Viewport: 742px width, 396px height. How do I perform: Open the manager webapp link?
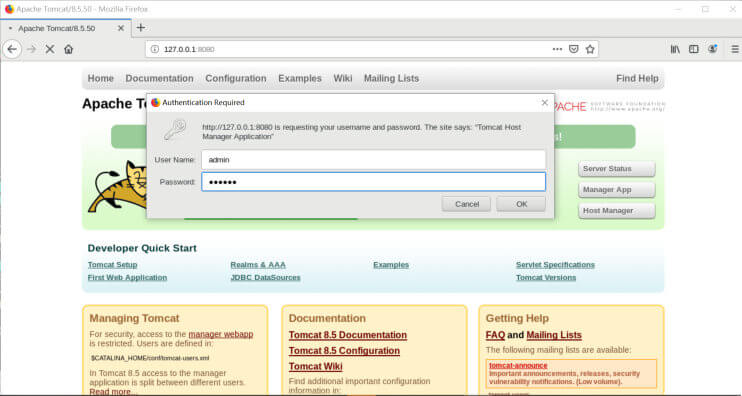pyautogui.click(x=221, y=334)
